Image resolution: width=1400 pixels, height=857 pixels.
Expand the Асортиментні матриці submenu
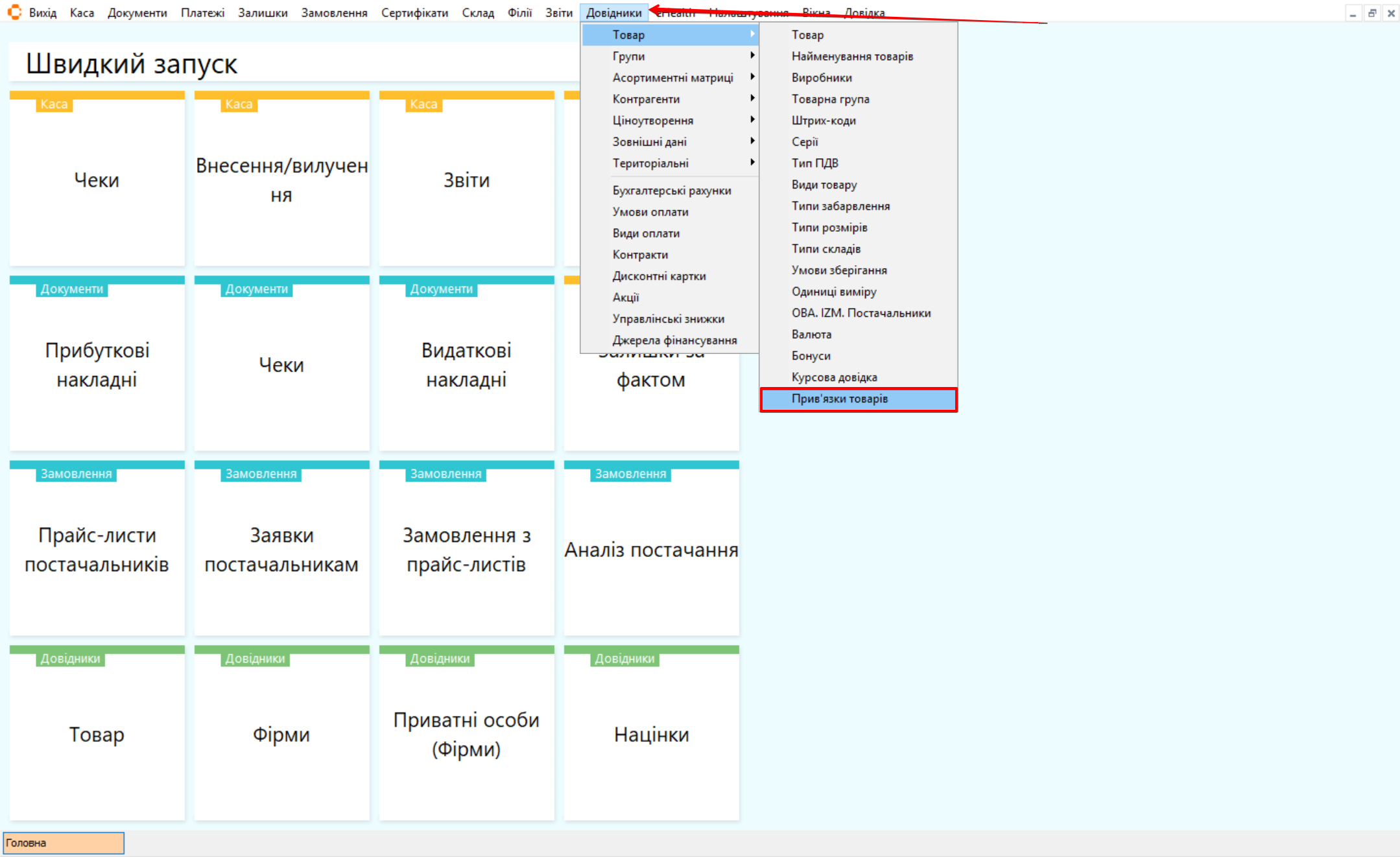672,77
